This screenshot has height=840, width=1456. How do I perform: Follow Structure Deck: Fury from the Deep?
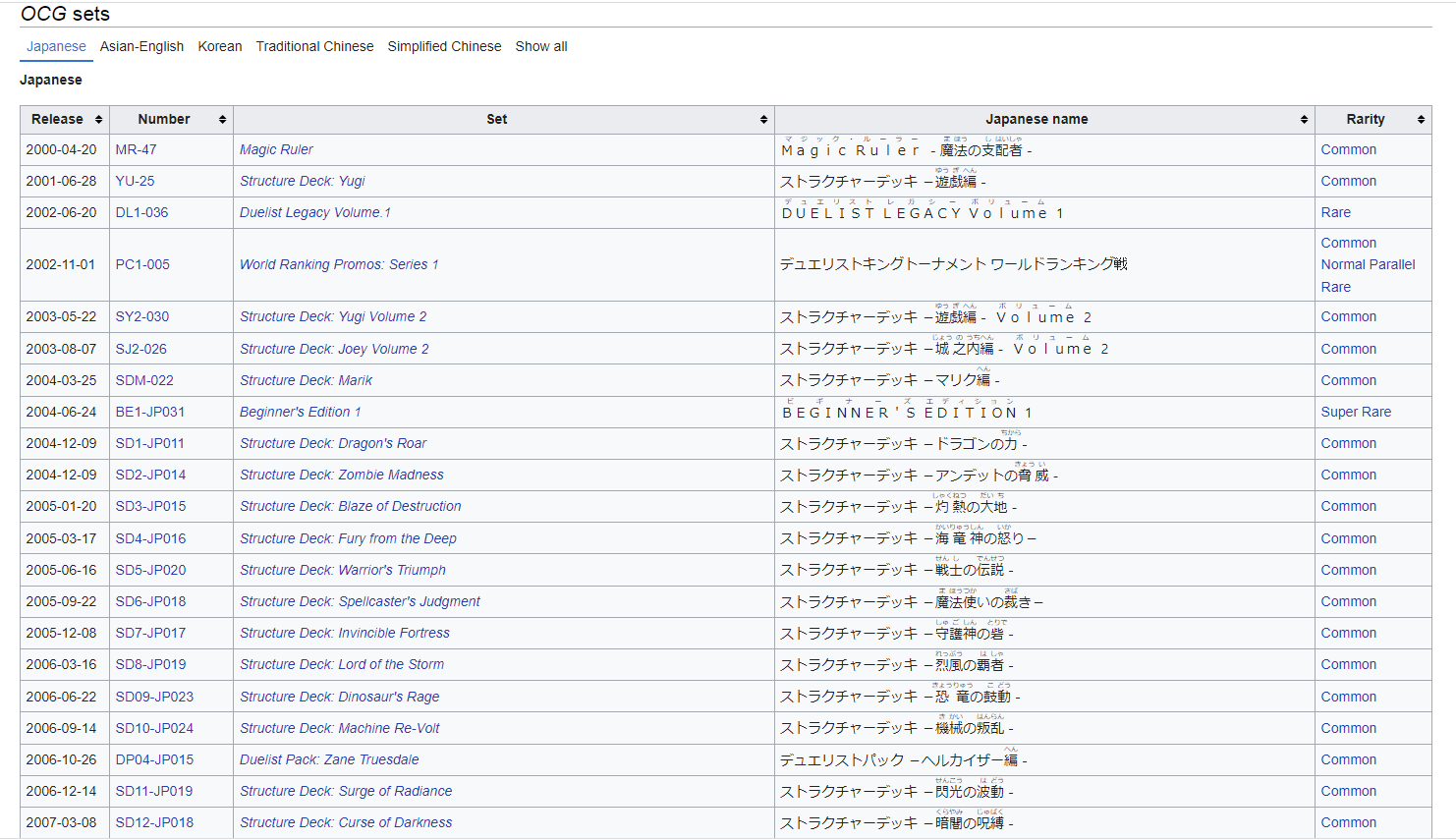click(x=348, y=538)
